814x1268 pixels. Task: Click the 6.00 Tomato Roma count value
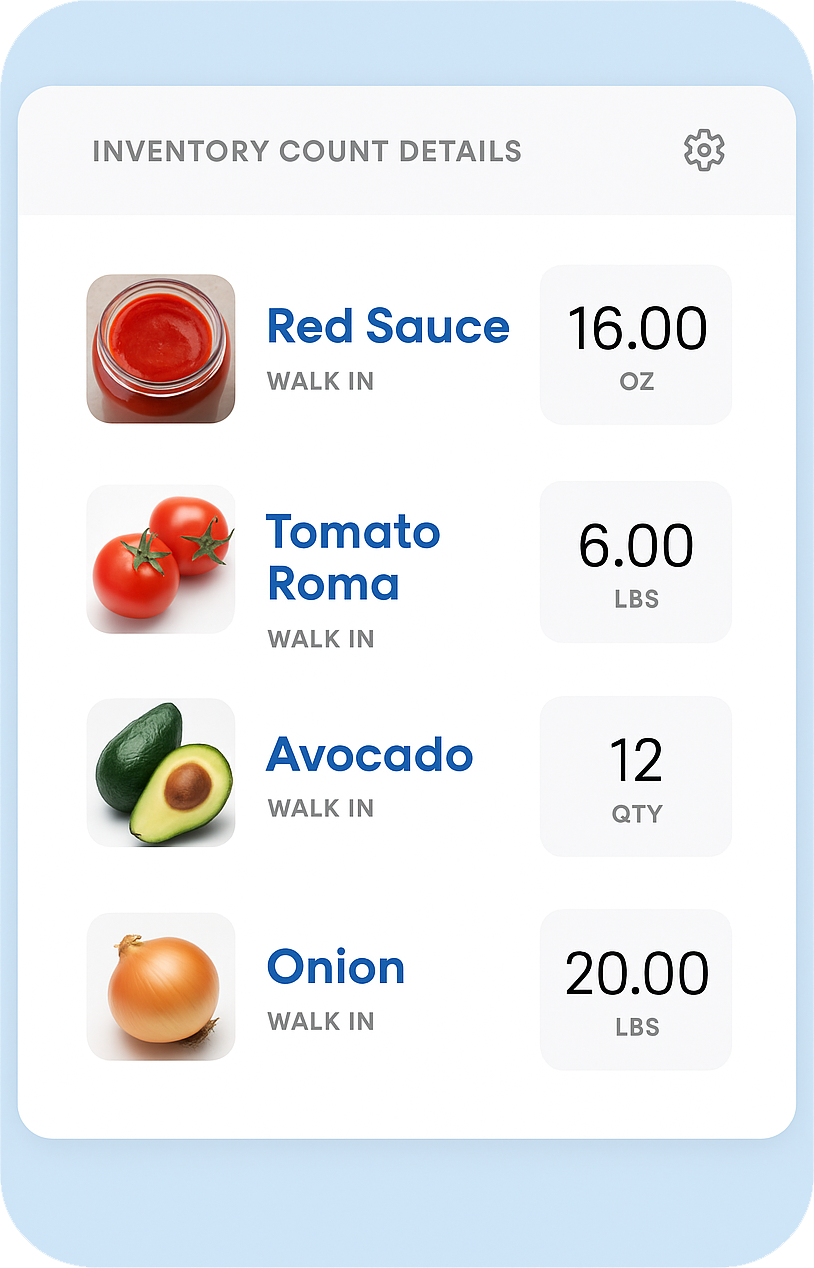coord(636,546)
